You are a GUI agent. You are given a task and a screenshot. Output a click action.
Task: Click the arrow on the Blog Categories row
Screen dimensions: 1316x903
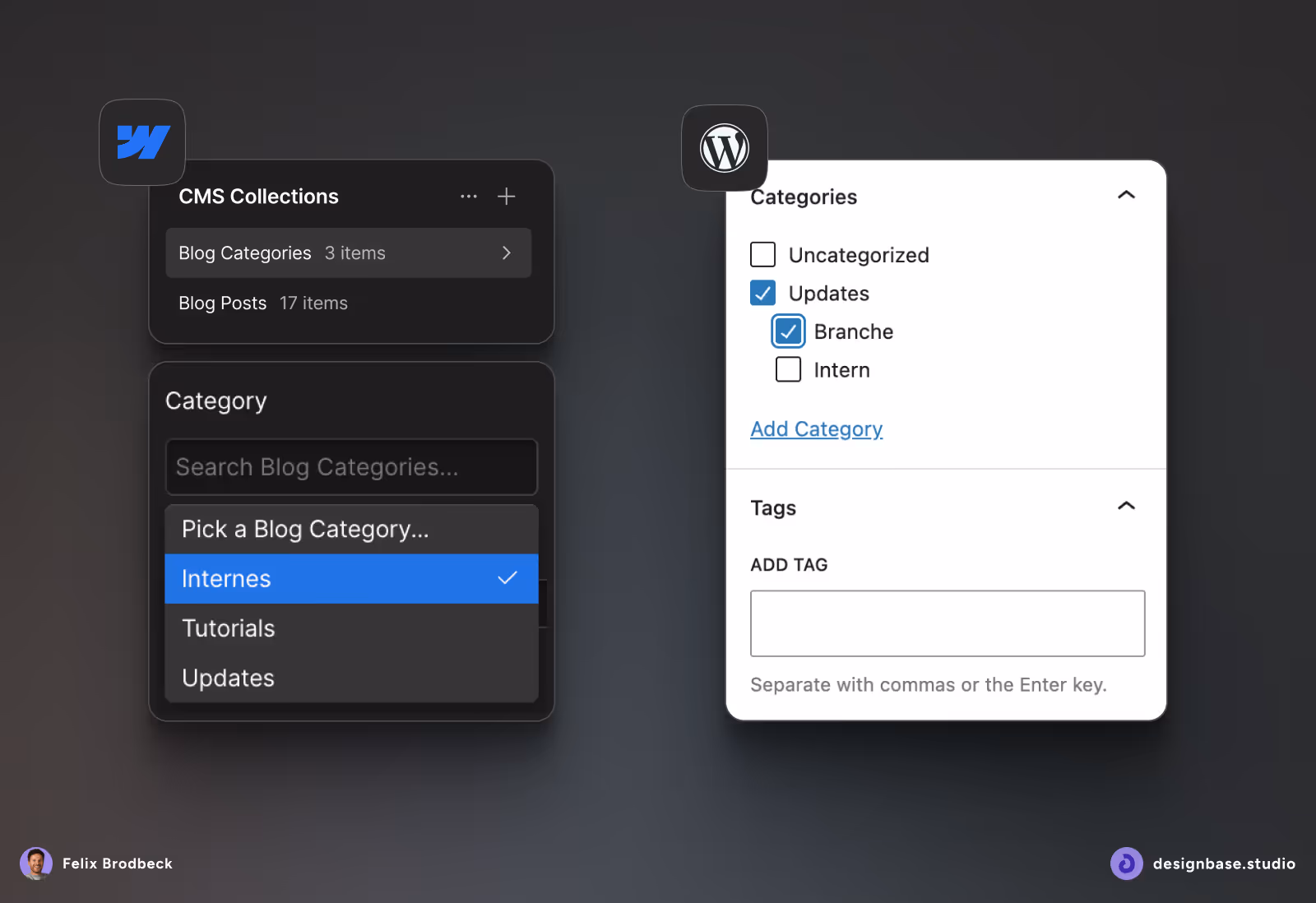coord(506,253)
